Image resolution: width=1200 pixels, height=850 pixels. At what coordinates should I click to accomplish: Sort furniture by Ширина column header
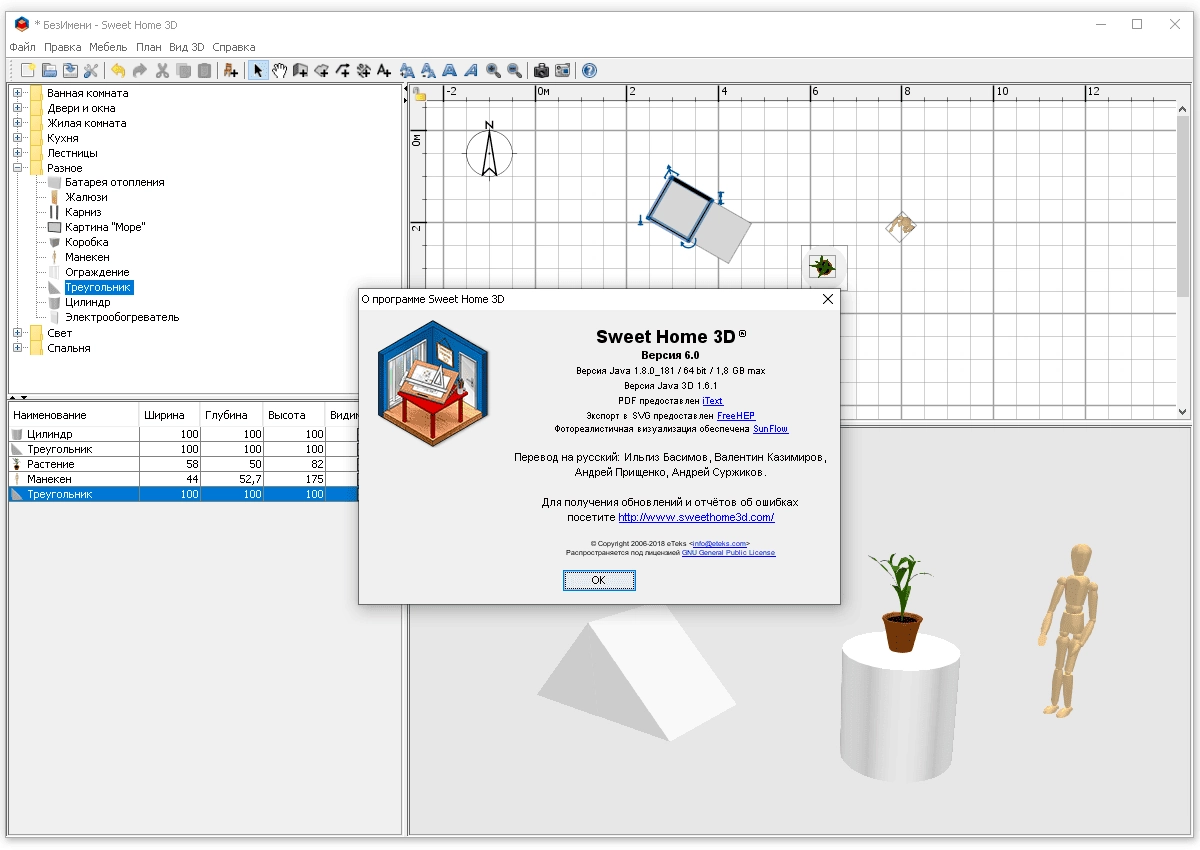tap(169, 414)
